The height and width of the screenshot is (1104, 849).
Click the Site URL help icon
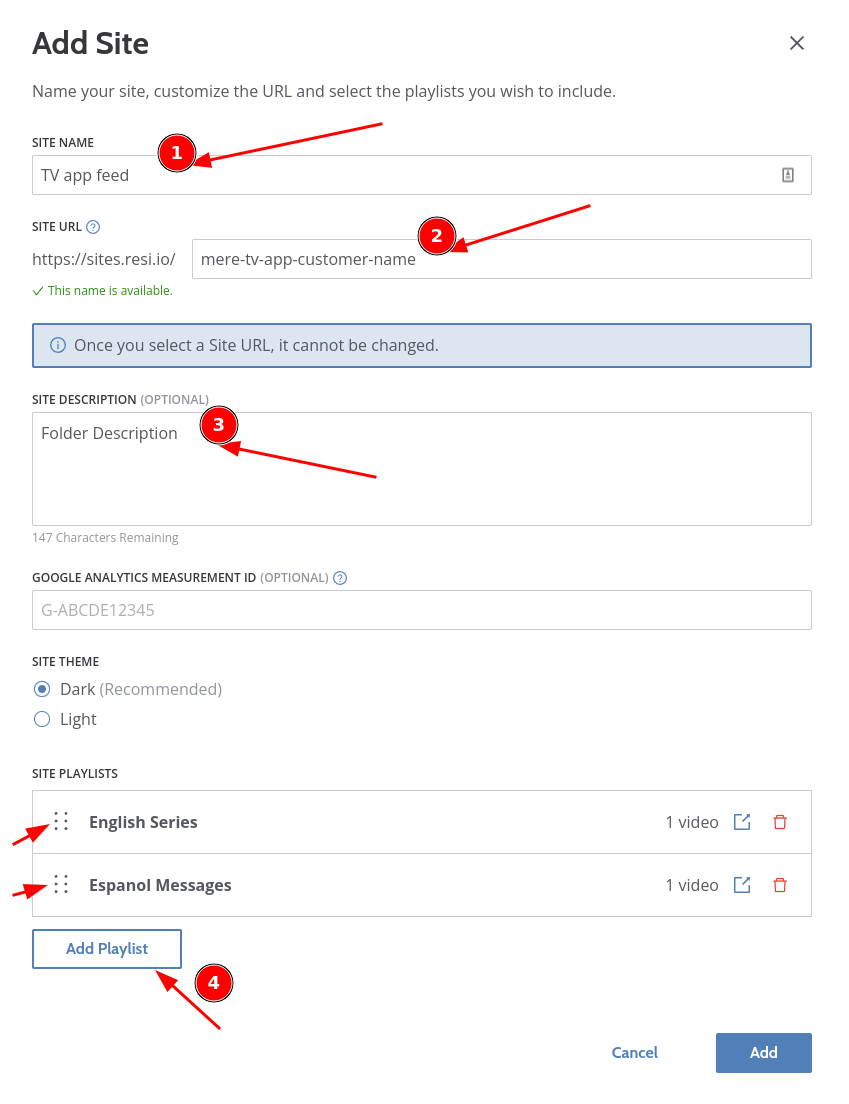coord(93,227)
